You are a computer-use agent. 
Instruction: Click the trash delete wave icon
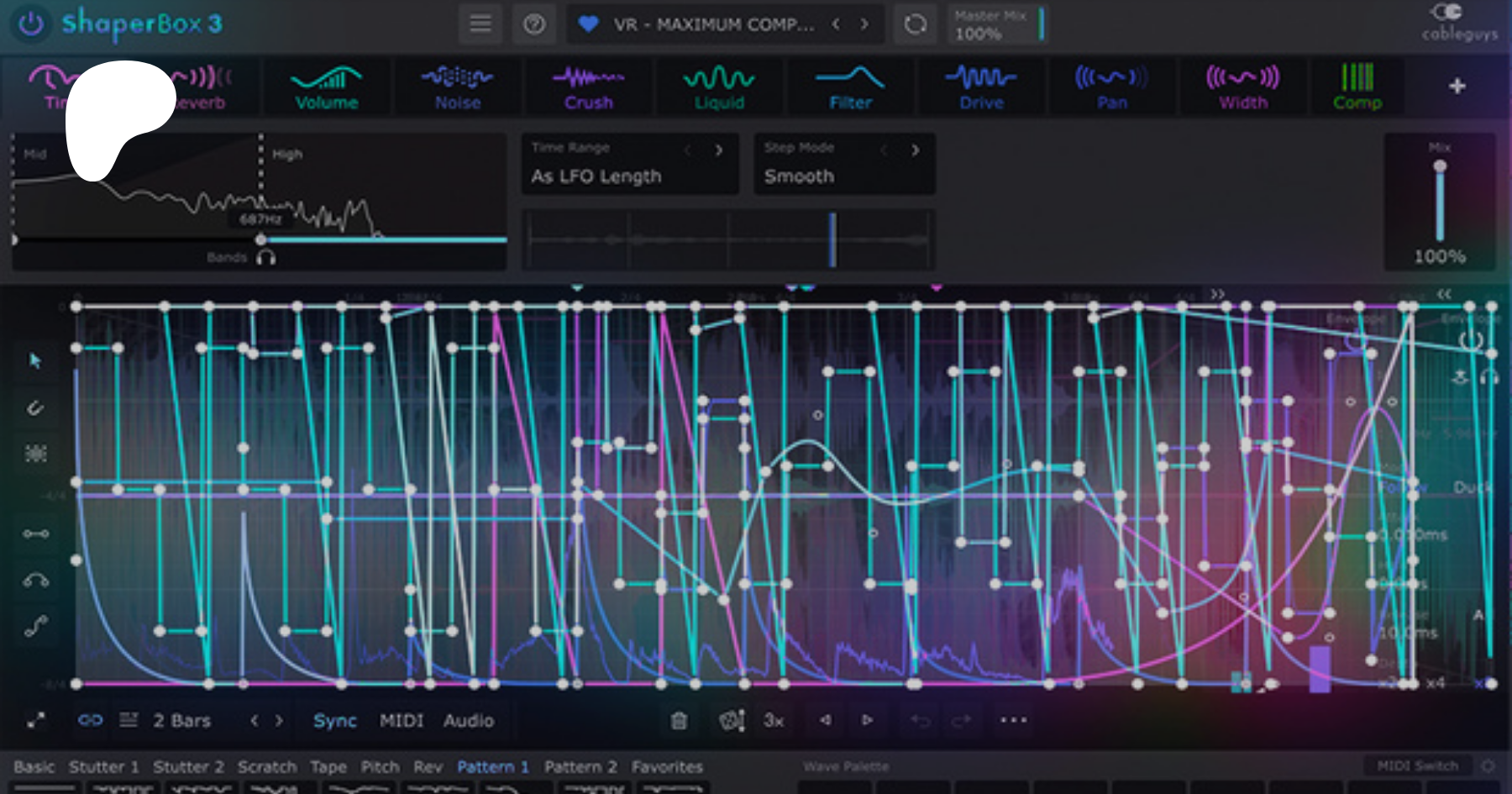click(679, 721)
